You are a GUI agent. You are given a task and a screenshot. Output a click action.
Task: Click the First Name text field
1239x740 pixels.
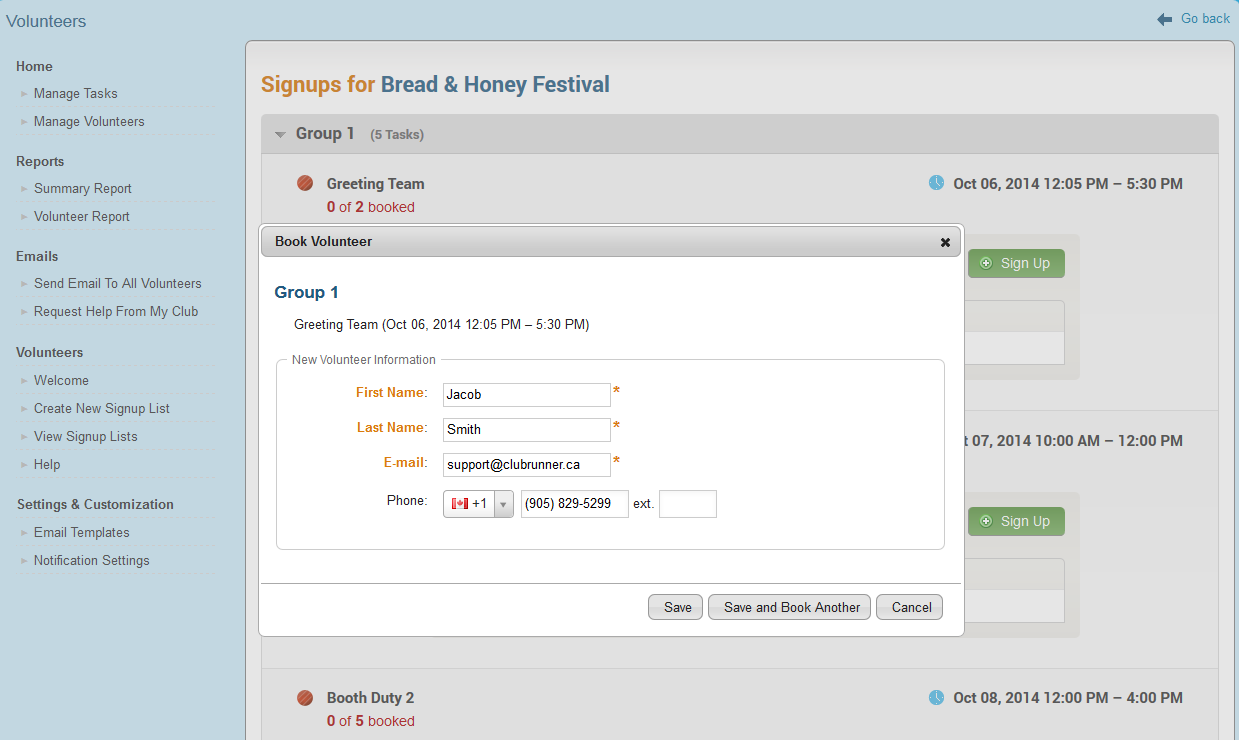click(x=526, y=395)
